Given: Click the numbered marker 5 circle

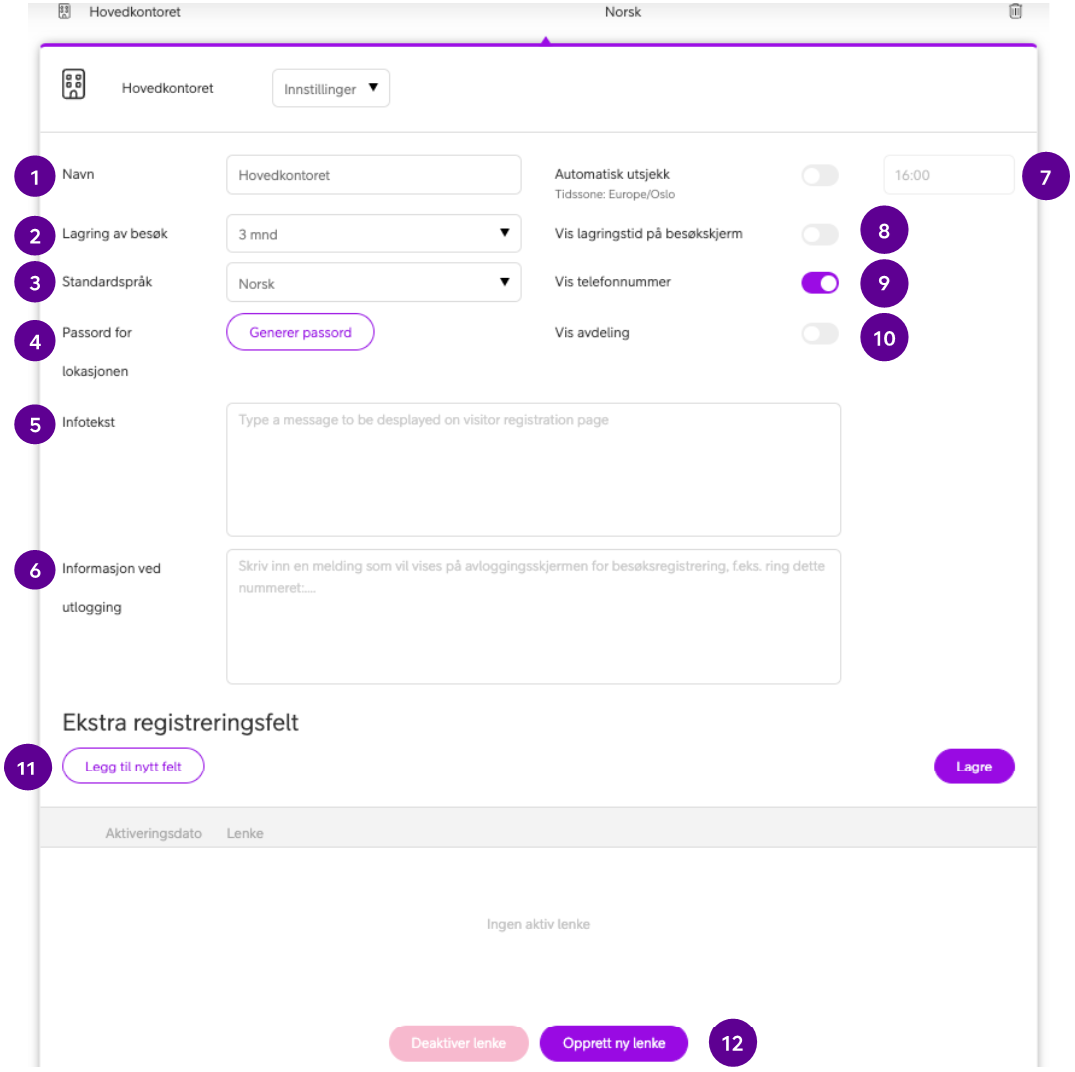Looking at the screenshot, I should 34,424.
